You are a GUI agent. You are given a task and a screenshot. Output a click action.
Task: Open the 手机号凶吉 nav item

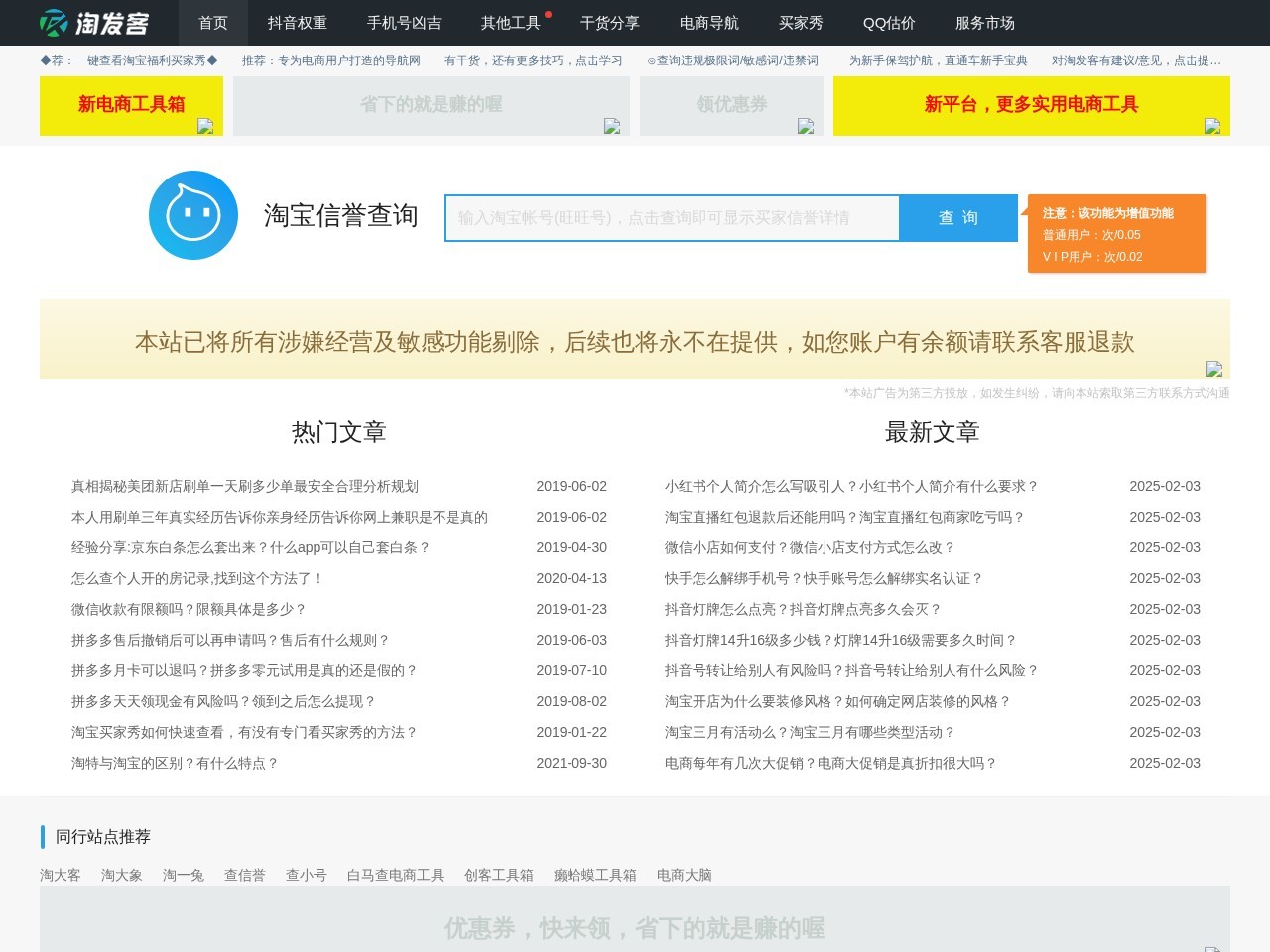[x=404, y=23]
